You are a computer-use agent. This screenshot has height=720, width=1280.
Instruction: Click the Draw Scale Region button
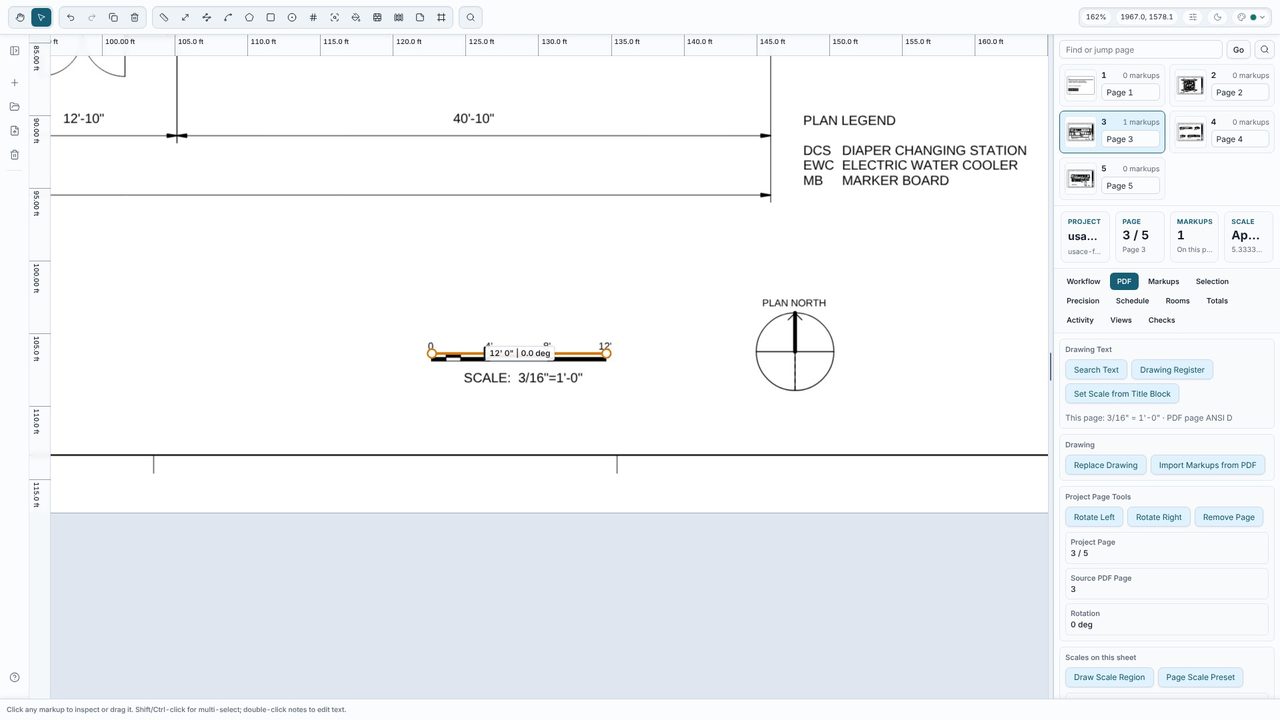[x=1109, y=677]
